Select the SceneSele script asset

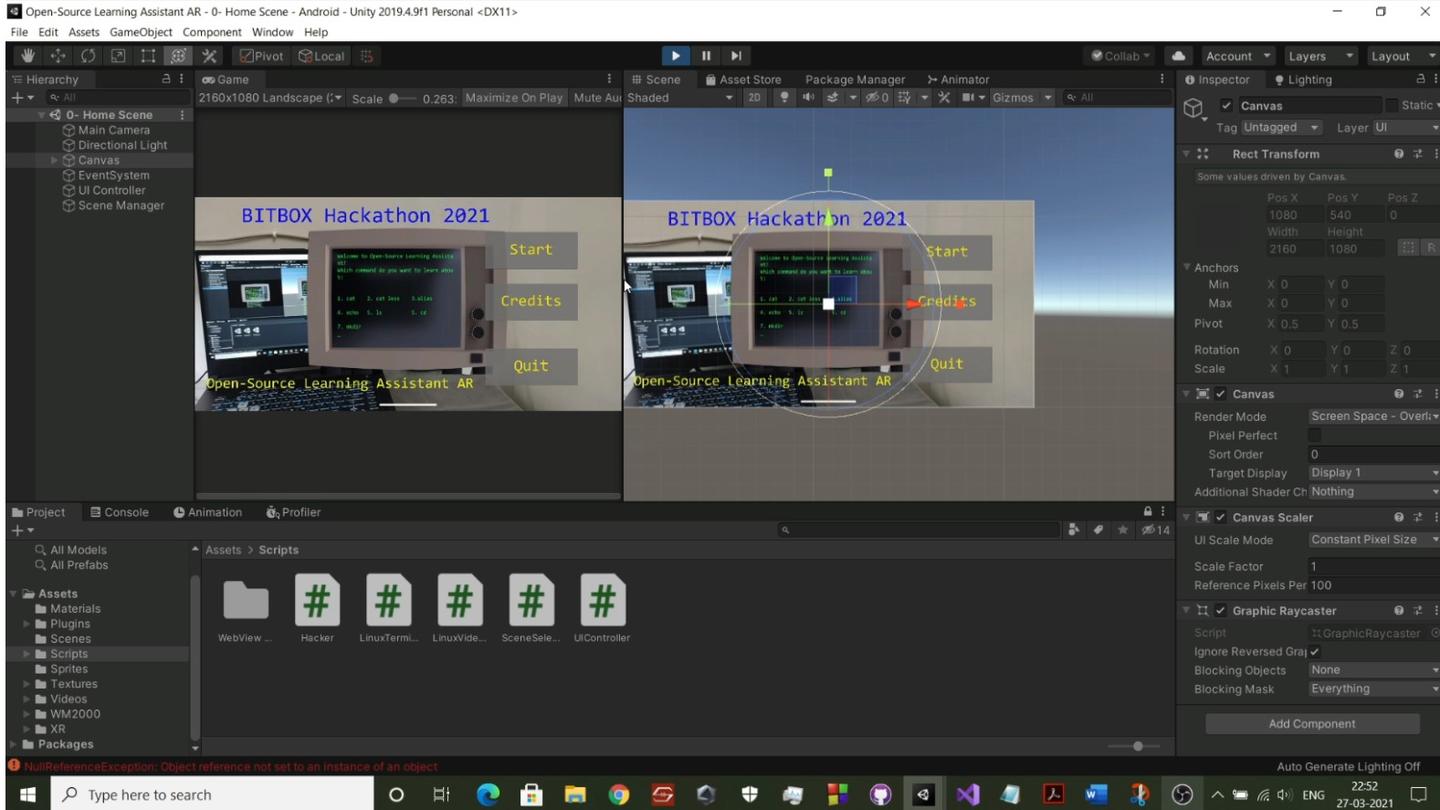coord(531,608)
